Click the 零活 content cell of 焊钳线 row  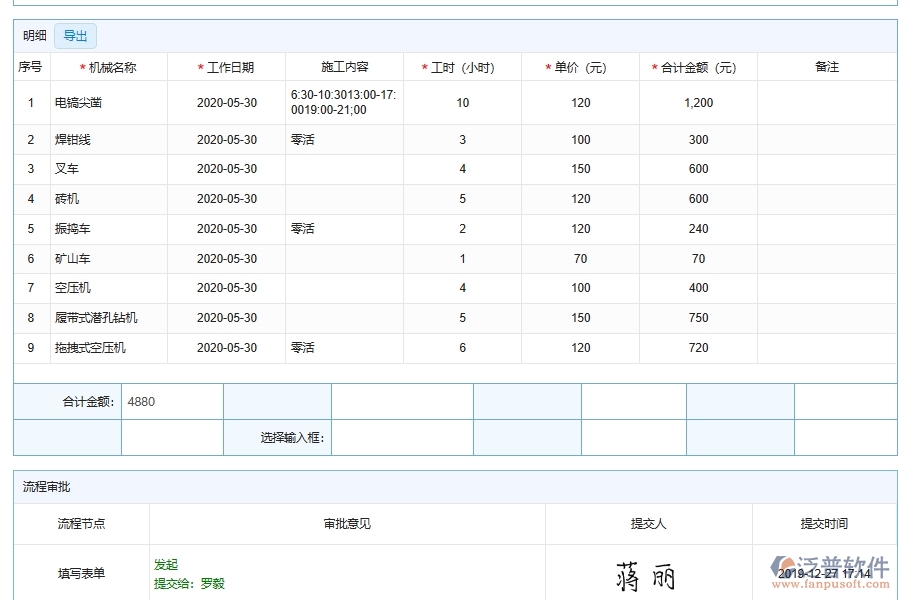pos(305,140)
